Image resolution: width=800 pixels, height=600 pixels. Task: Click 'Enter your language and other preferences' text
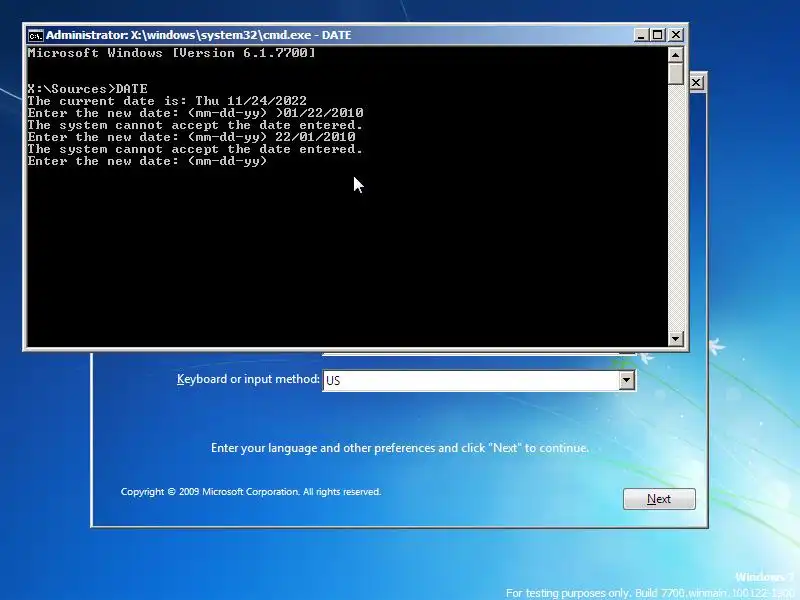pos(399,448)
